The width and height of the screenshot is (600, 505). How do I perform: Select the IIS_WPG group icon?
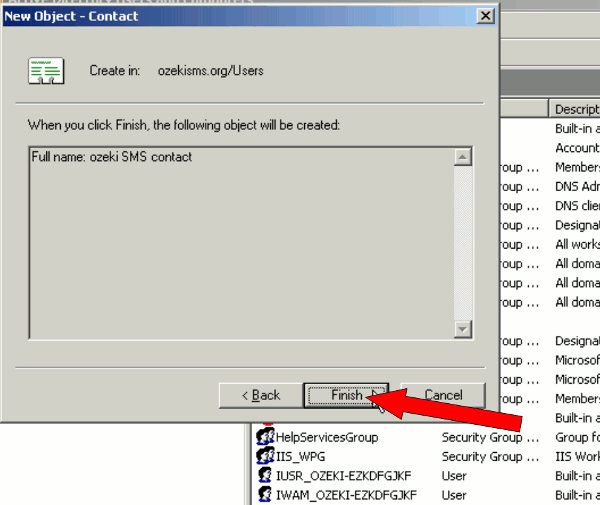pyautogui.click(x=265, y=456)
